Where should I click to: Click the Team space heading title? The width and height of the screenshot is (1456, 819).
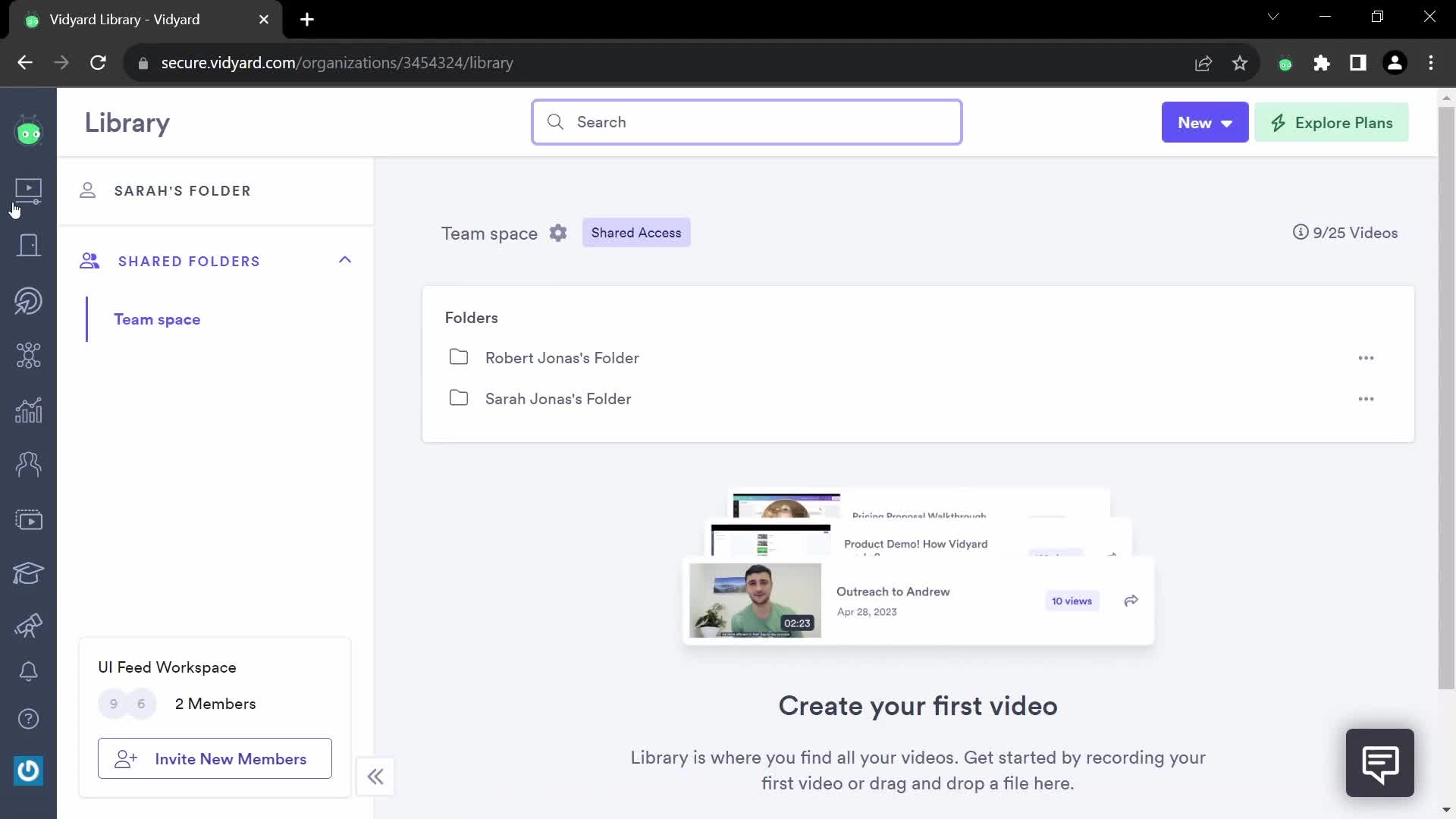click(489, 234)
